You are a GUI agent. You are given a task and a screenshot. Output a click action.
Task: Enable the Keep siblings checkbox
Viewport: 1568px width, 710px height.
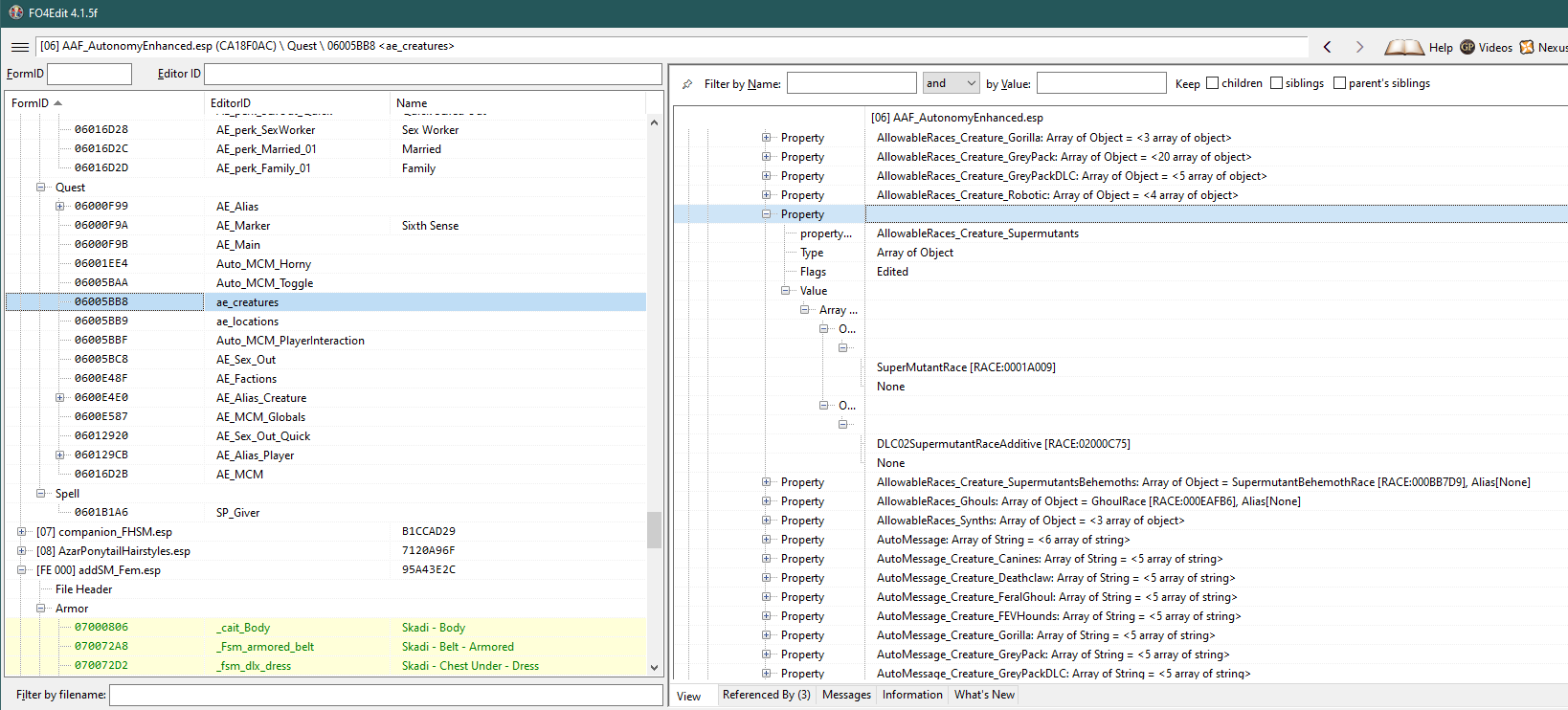(1276, 83)
